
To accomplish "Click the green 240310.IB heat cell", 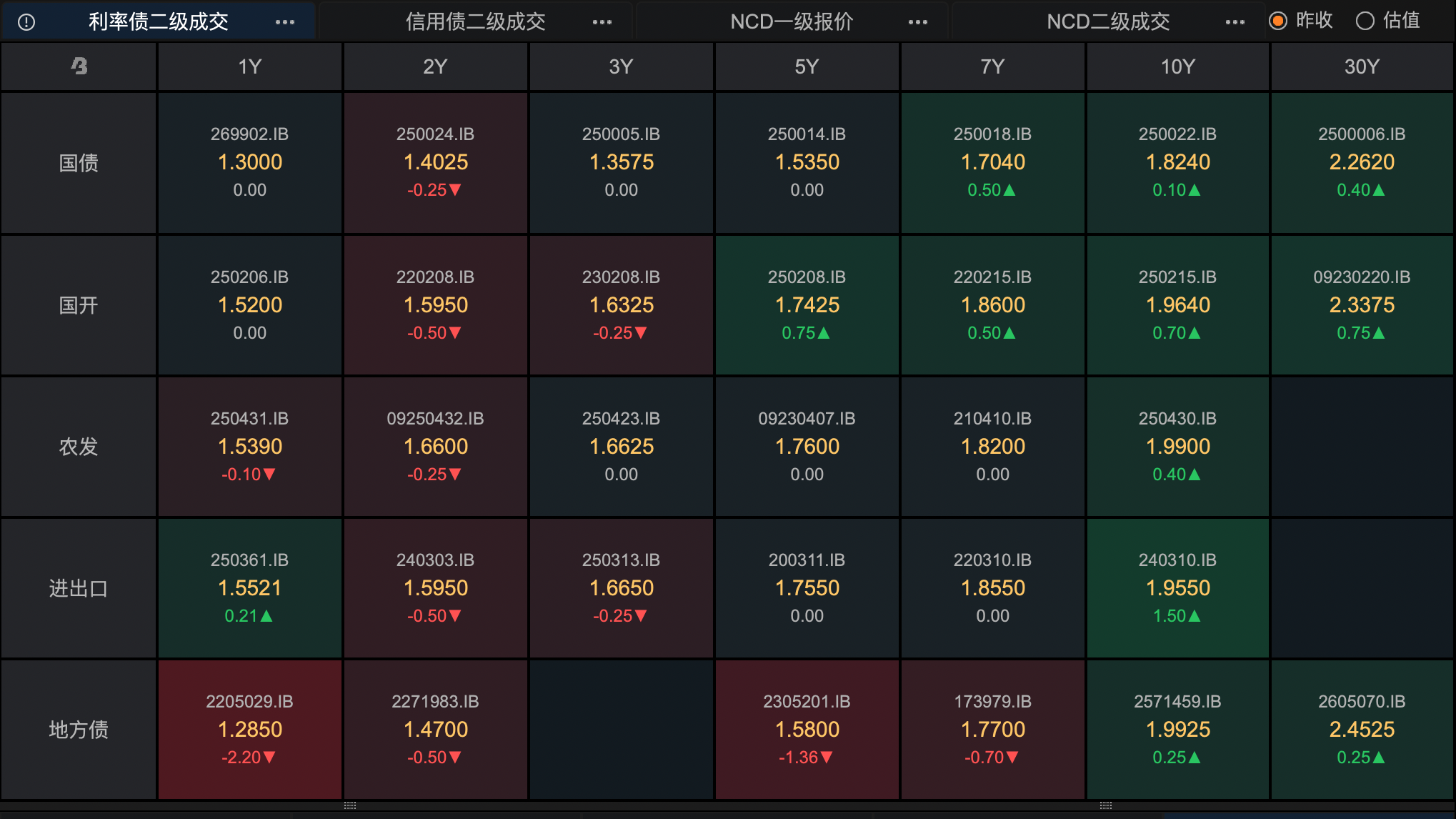I will pos(1177,587).
